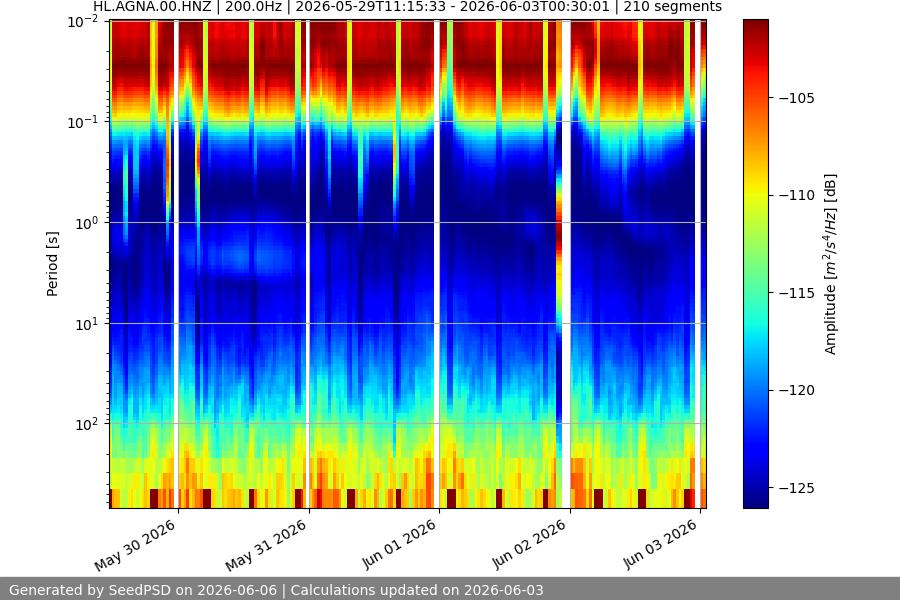Click the 'Generated by SeedPSD' footer text
This screenshot has height=600, width=900.
point(275,590)
